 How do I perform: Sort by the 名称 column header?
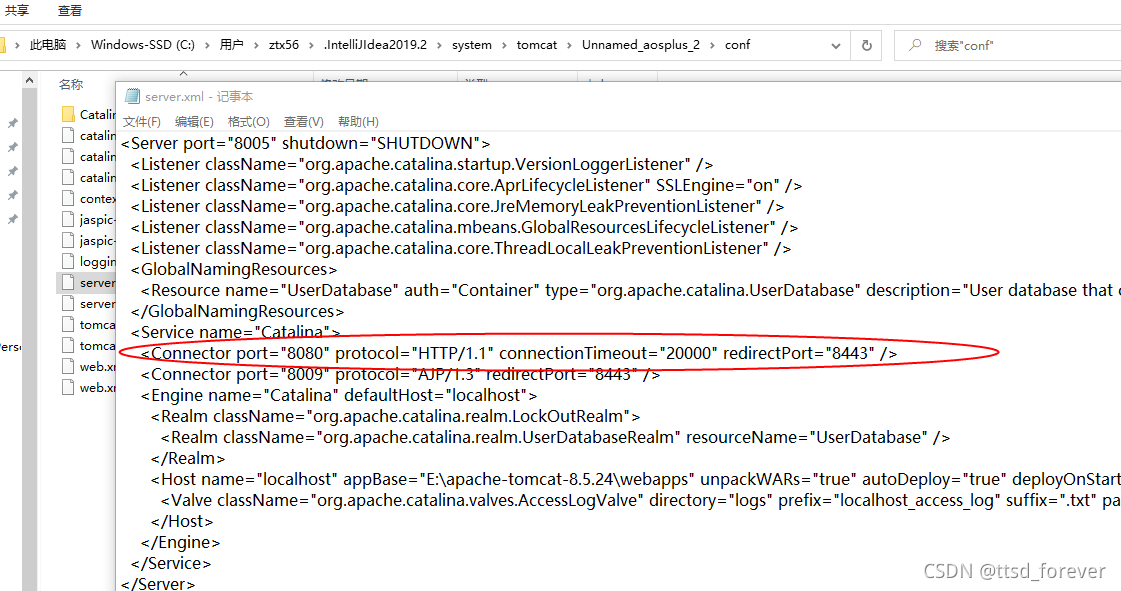(x=71, y=84)
